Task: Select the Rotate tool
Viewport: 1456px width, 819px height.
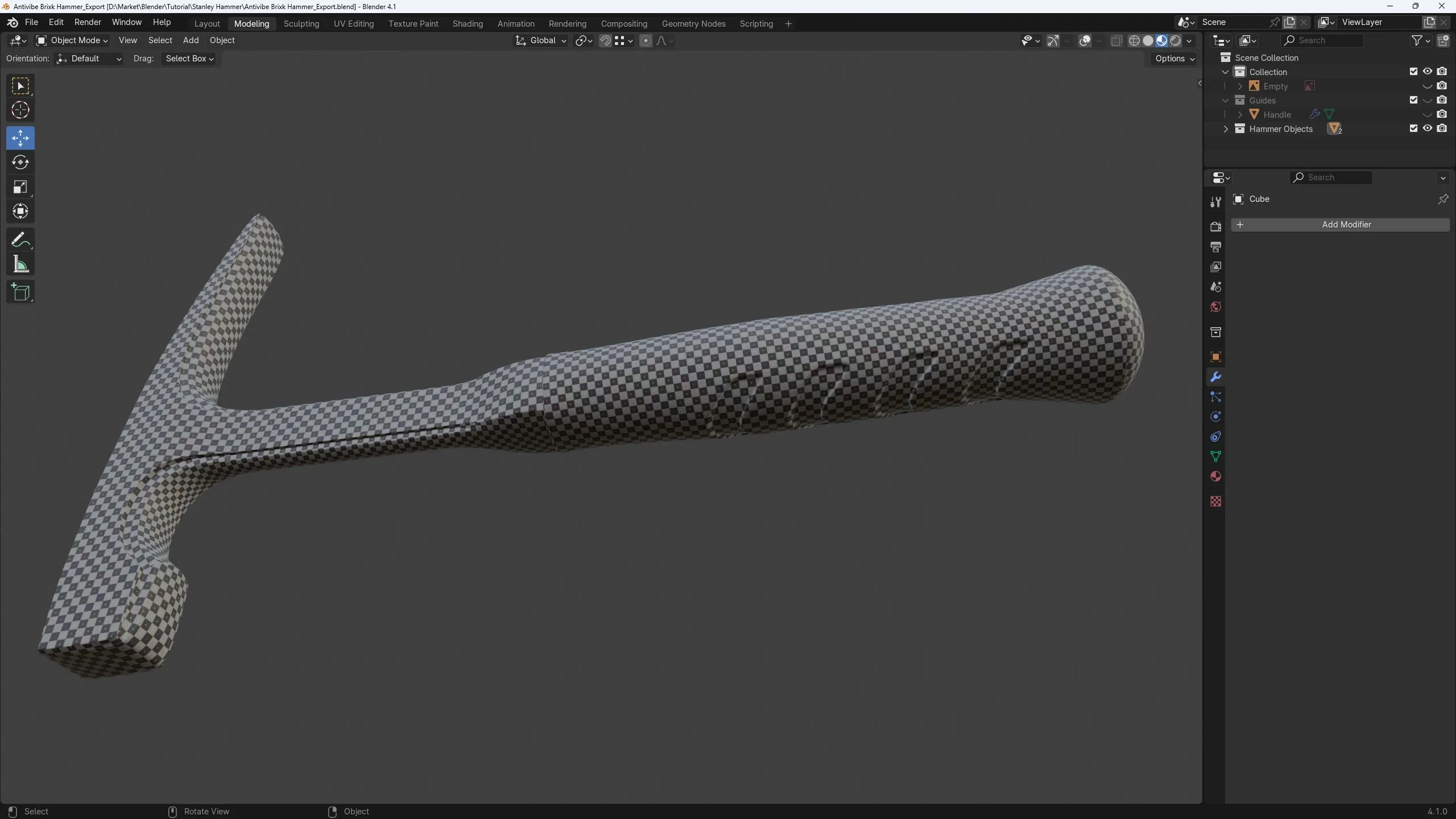Action: (x=20, y=162)
